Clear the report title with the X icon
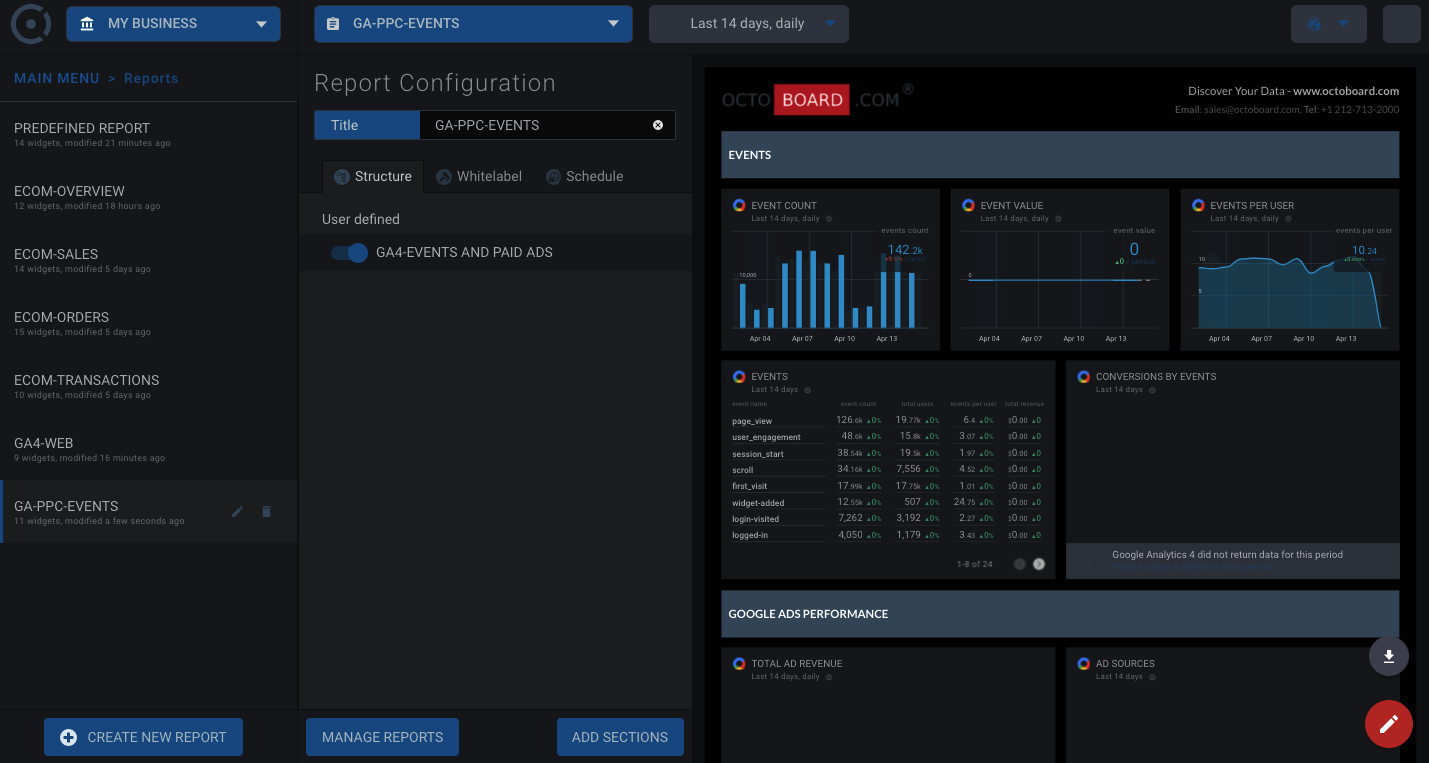Viewport: 1429px width, 763px height. tap(658, 125)
